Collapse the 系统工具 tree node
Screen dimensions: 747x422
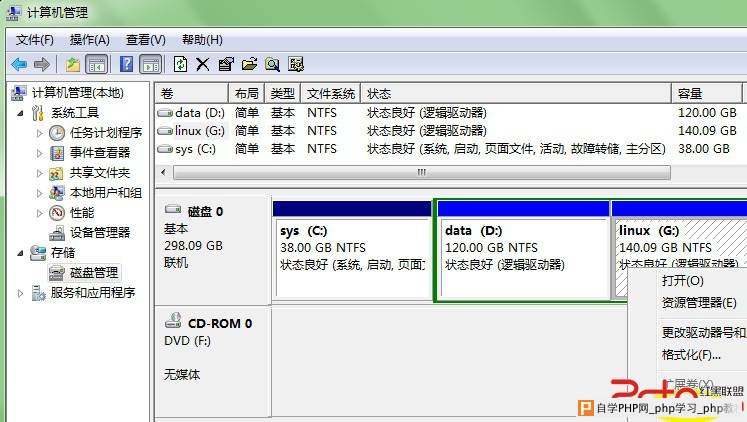point(20,113)
